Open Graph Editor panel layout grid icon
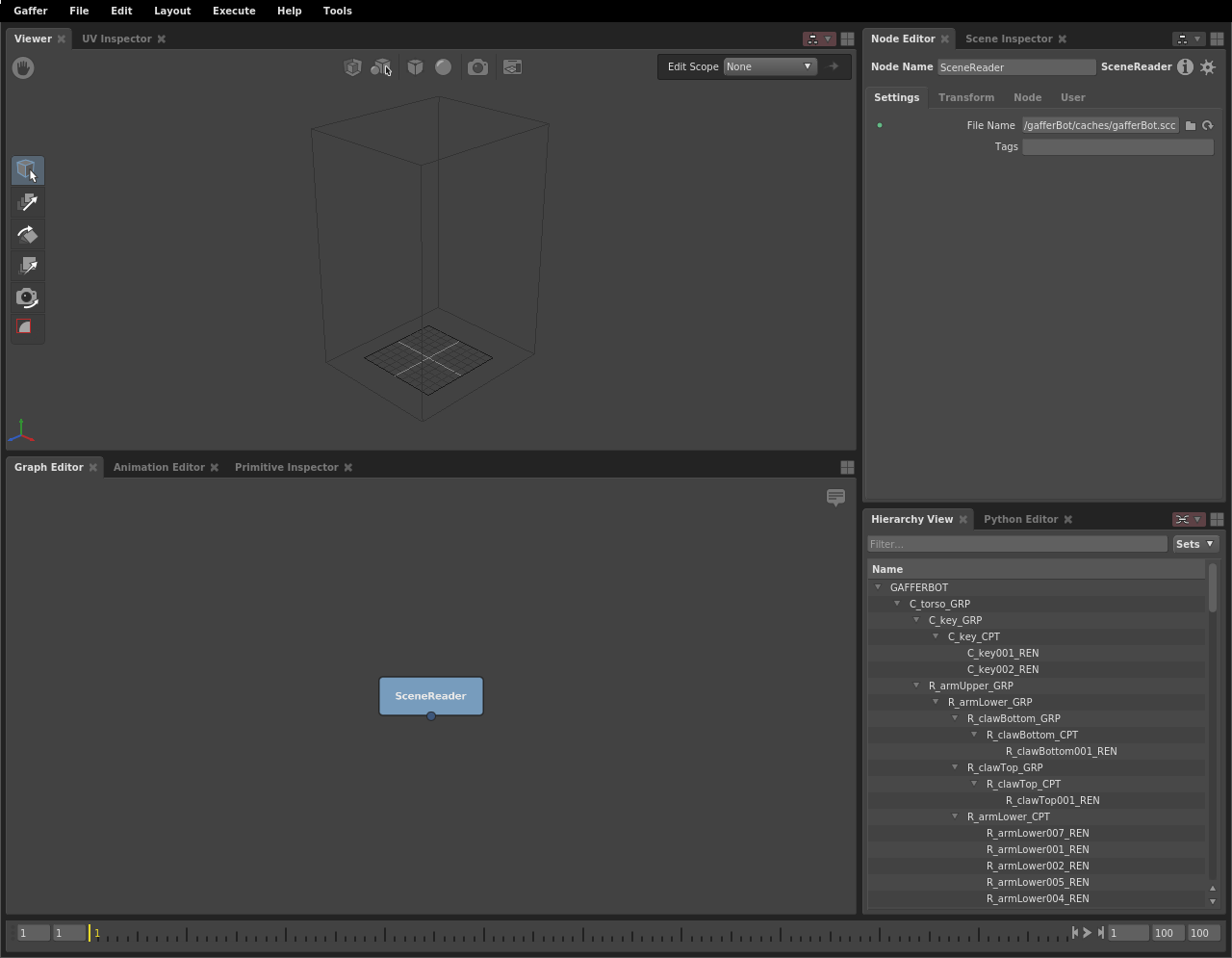This screenshot has height=958, width=1232. [847, 467]
